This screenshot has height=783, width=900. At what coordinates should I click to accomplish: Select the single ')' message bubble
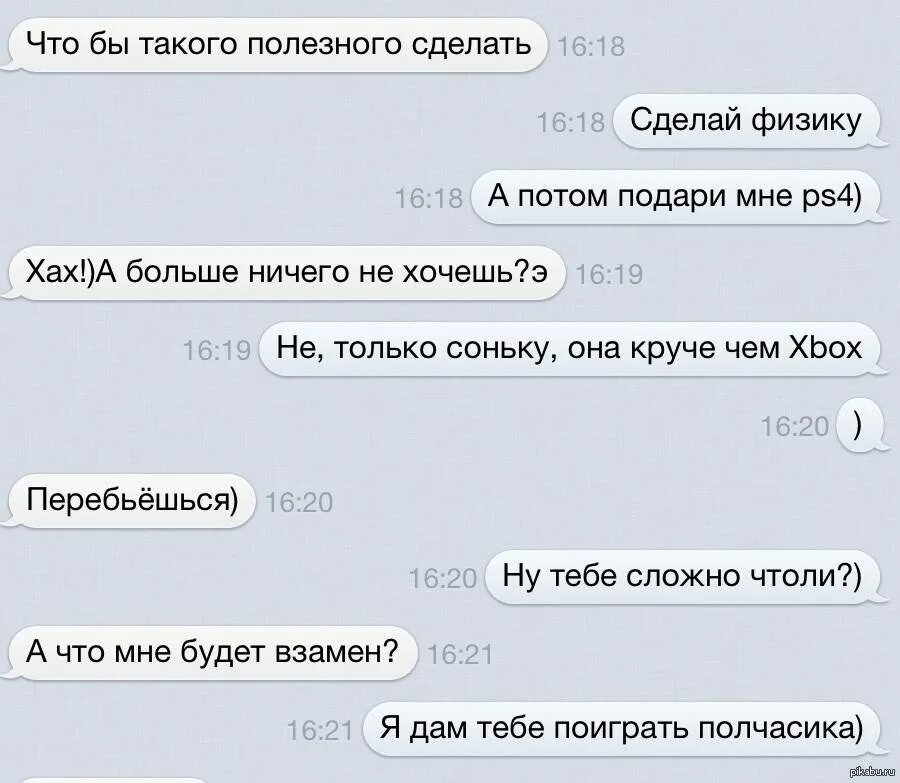(858, 425)
